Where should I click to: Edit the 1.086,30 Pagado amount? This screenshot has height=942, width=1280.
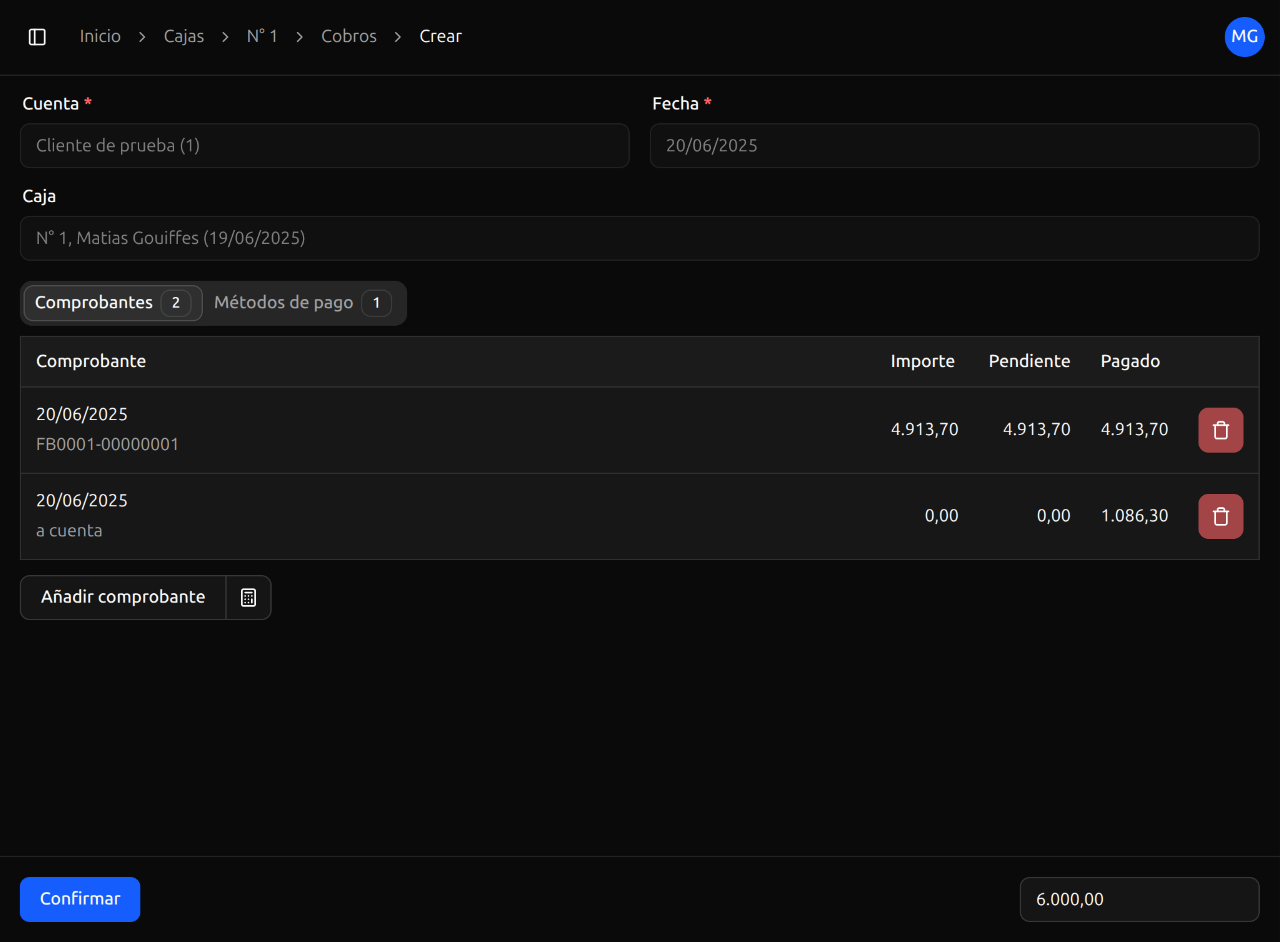[1134, 516]
